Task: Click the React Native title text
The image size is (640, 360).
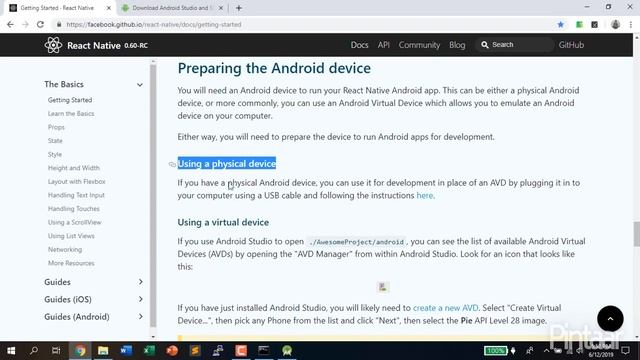Action: (x=93, y=45)
